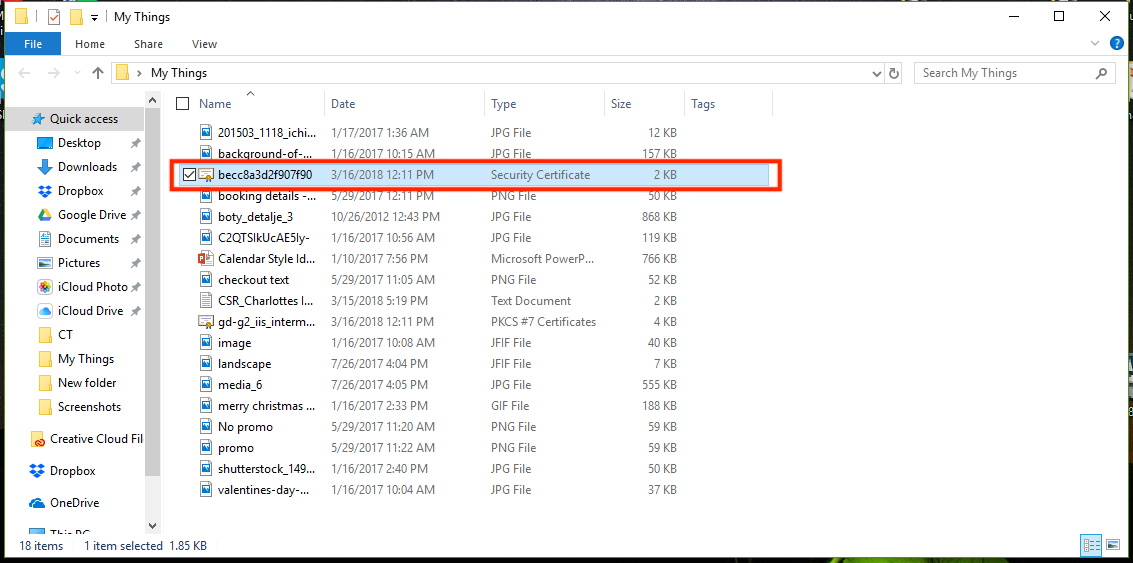1133x563 pixels.
Task: Click the navigation pane vertical scrollbar
Action: 152,300
